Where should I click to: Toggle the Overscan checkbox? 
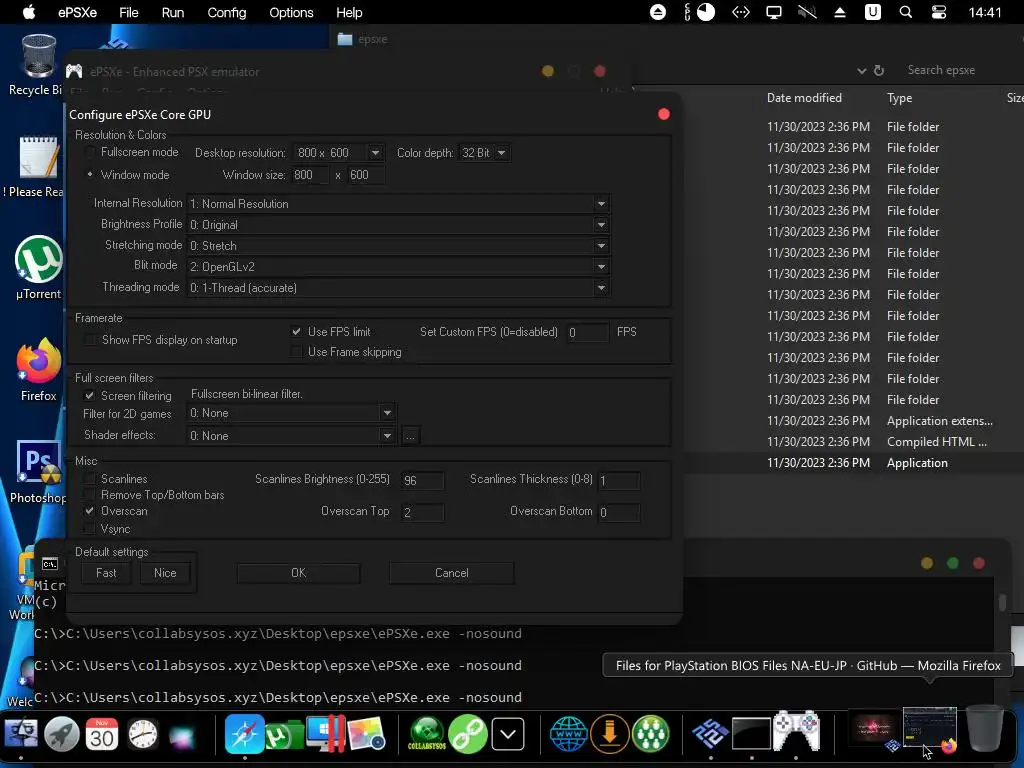coord(90,511)
